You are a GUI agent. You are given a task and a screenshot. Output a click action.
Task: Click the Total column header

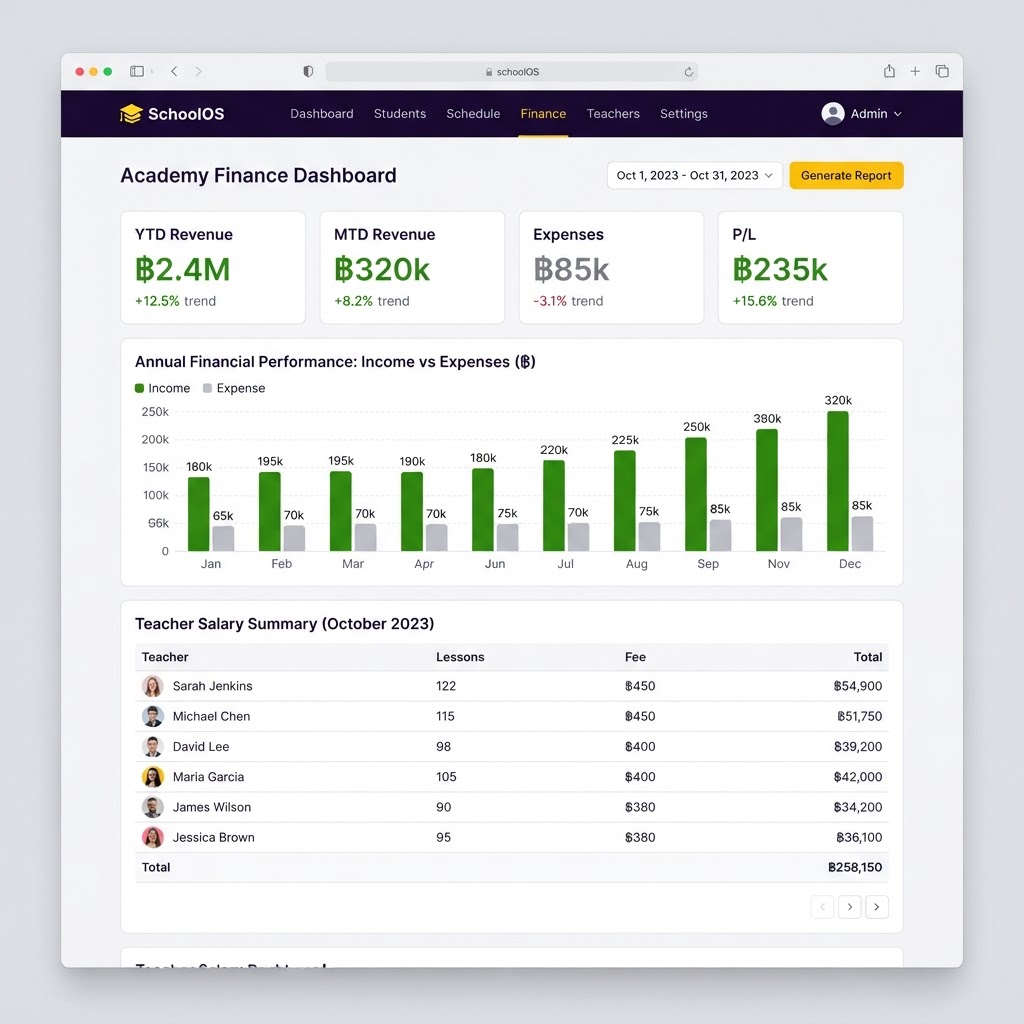868,657
